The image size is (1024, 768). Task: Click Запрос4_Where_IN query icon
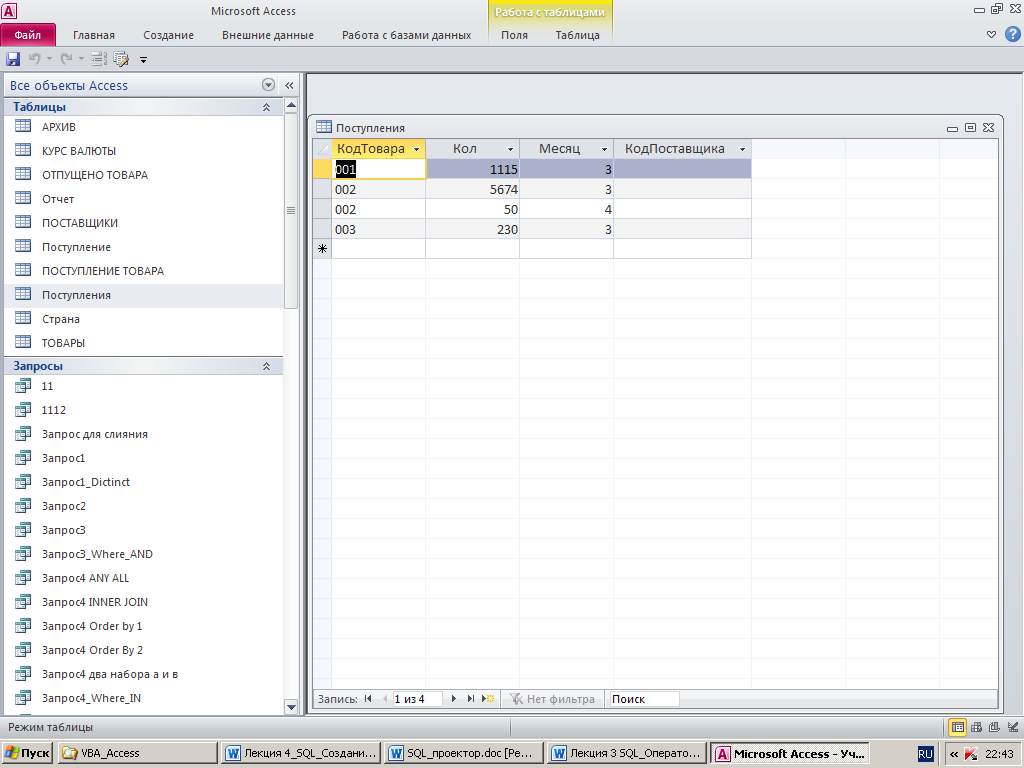pos(23,697)
